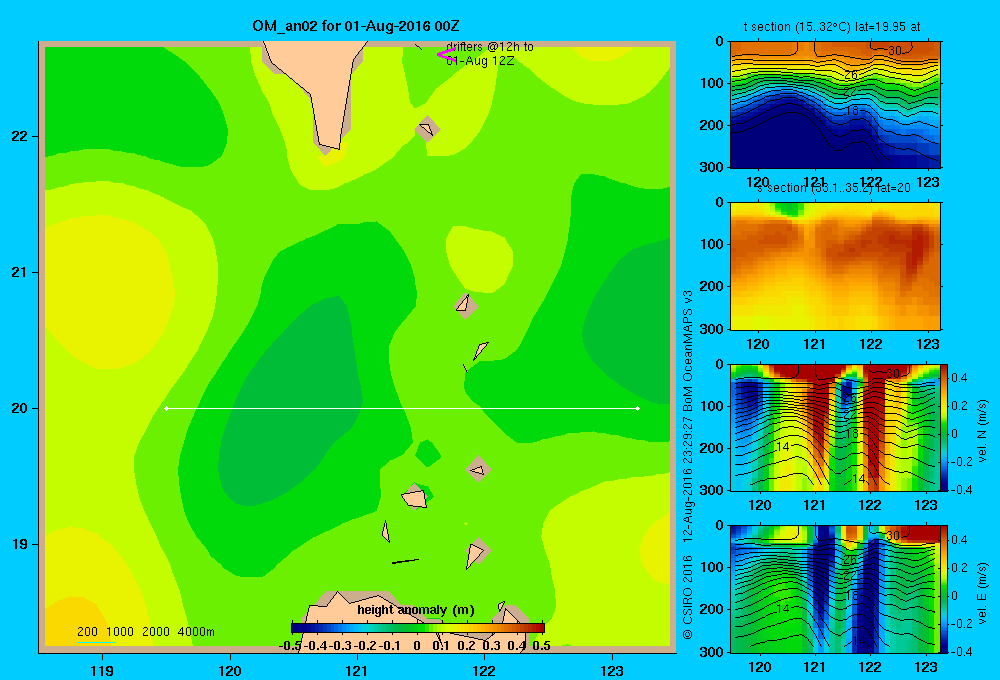Viewport: 1000px width, 680px height.
Task: Open the northward velocity section panel
Action: [x=835, y=427]
